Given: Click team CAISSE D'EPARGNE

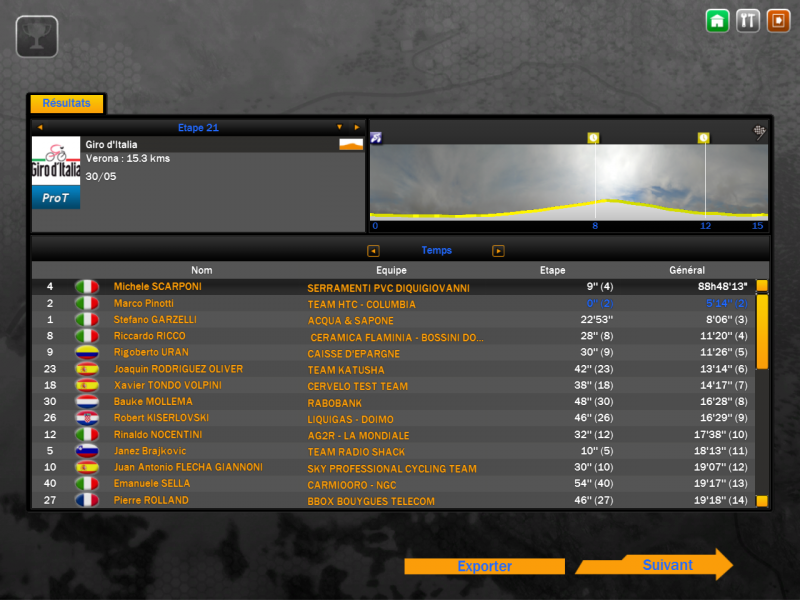Looking at the screenshot, I should [x=354, y=354].
